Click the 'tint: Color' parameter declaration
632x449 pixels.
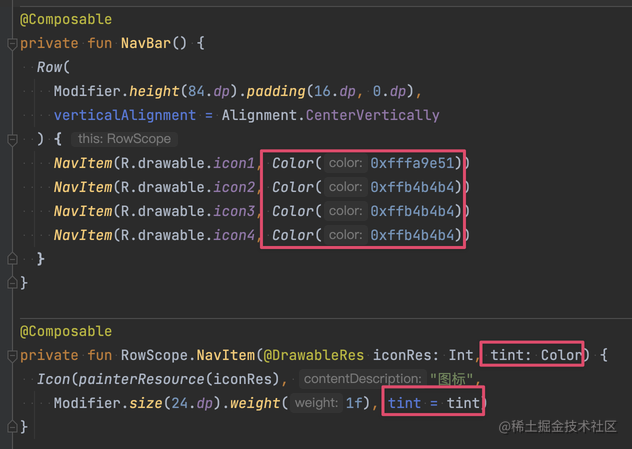tap(536, 355)
